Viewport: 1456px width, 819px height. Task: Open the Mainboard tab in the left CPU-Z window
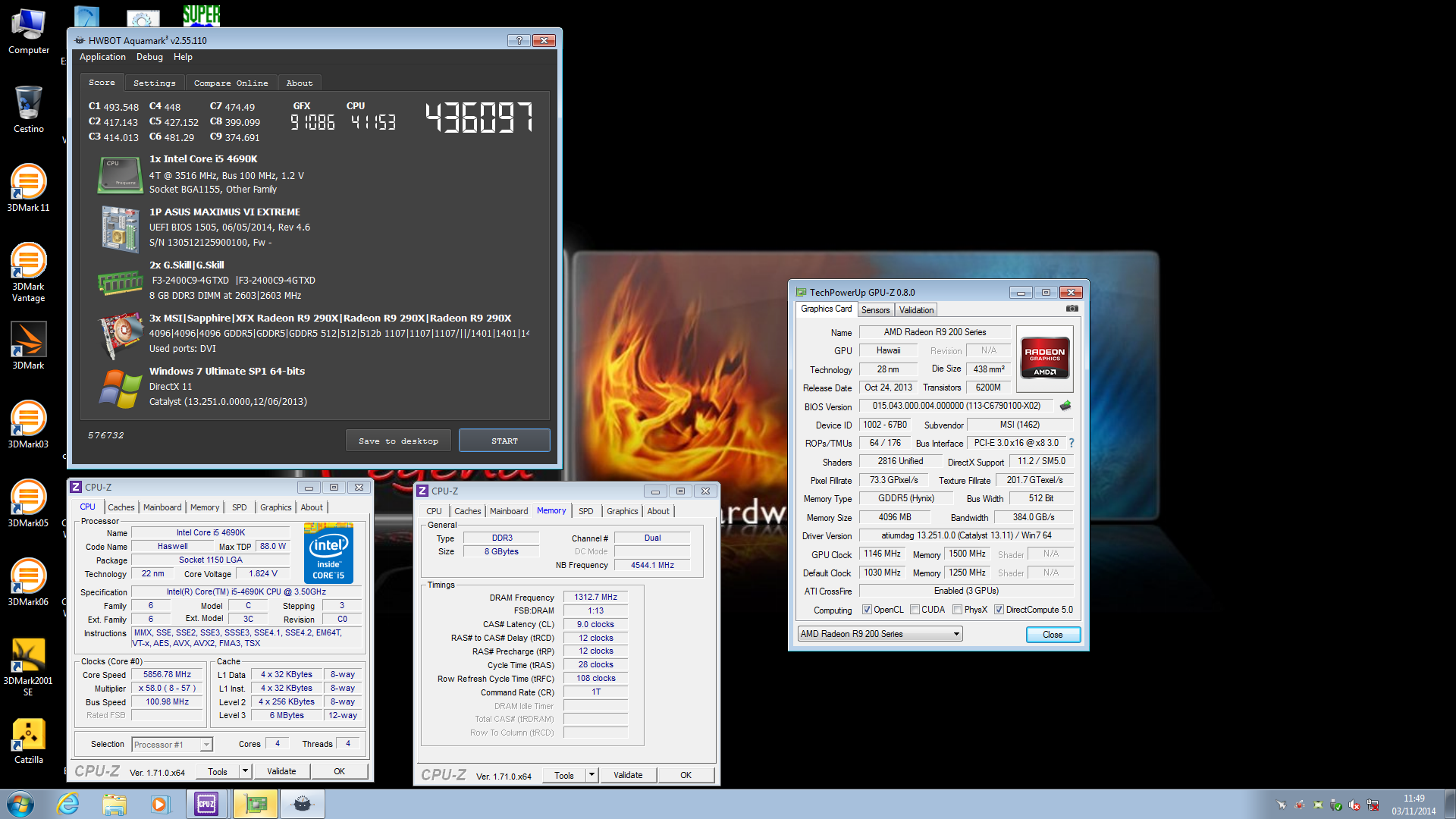[162, 507]
